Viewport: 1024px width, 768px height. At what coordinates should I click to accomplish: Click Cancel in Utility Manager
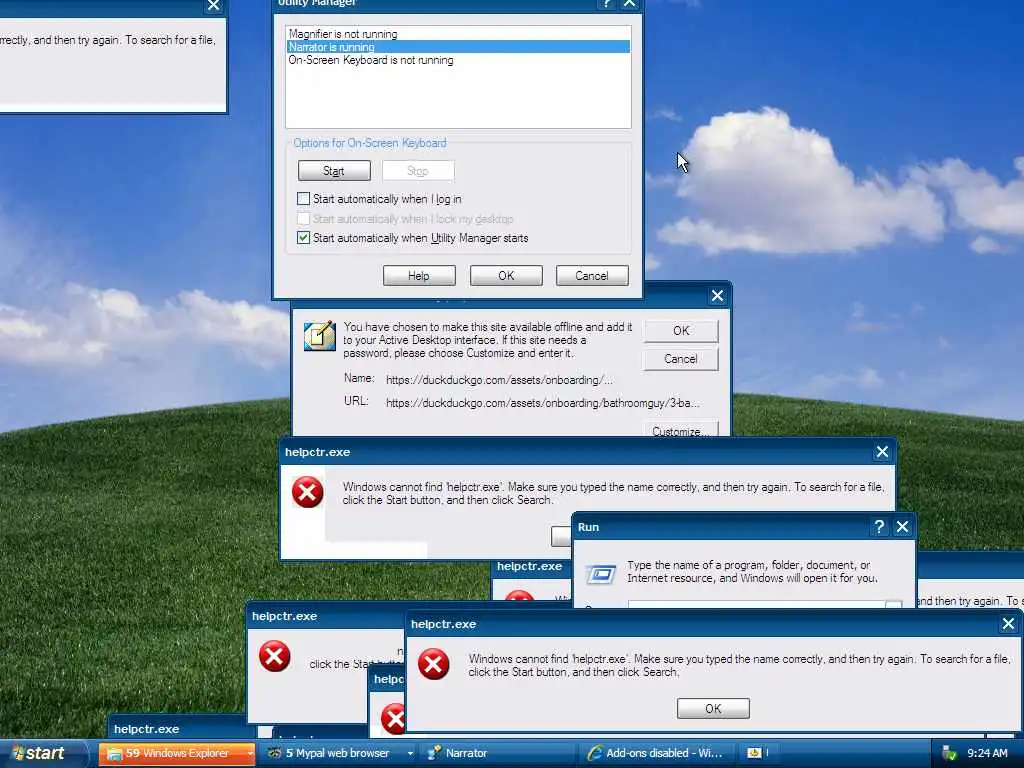pos(592,276)
